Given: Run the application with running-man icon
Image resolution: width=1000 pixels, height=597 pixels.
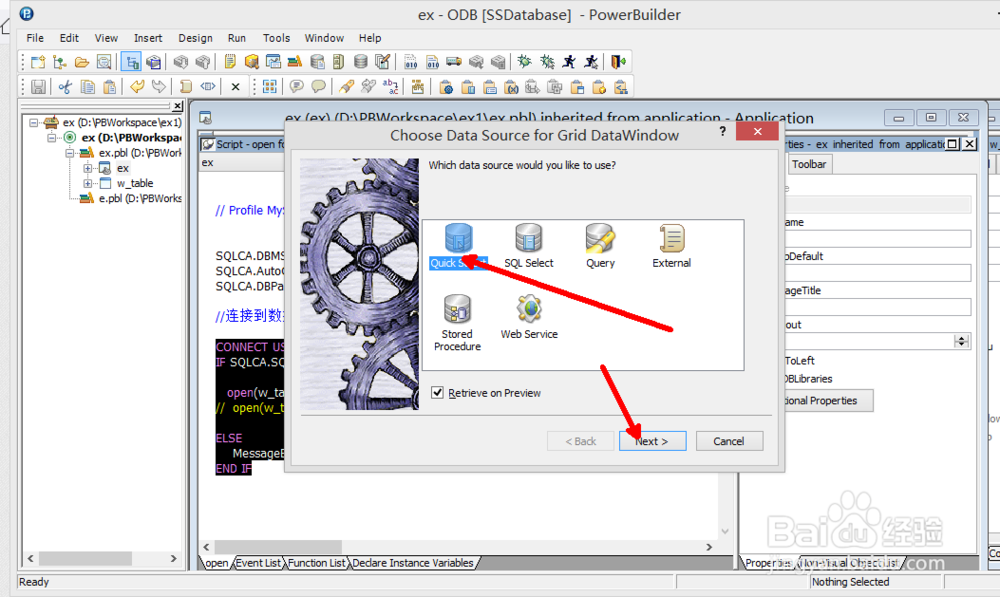Looking at the screenshot, I should pos(569,62).
